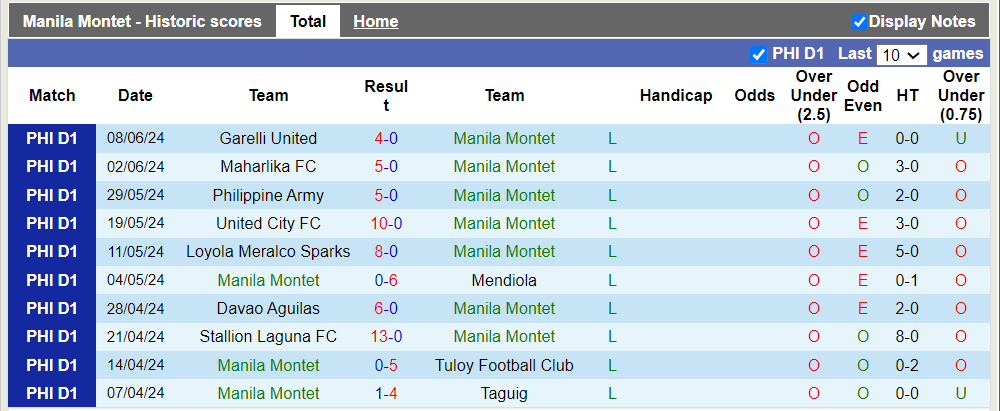Click the 13-0 Stallion Laguna score
The height and width of the screenshot is (411, 1000).
click(386, 337)
